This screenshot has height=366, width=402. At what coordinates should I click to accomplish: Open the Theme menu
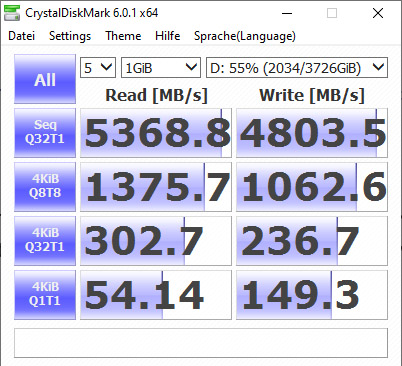pyautogui.click(x=123, y=36)
